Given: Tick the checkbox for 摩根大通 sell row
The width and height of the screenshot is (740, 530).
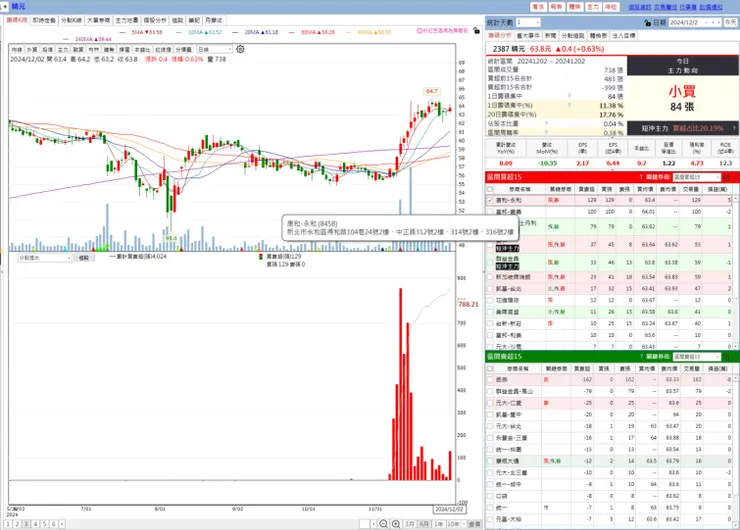Looking at the screenshot, I should (490, 461).
